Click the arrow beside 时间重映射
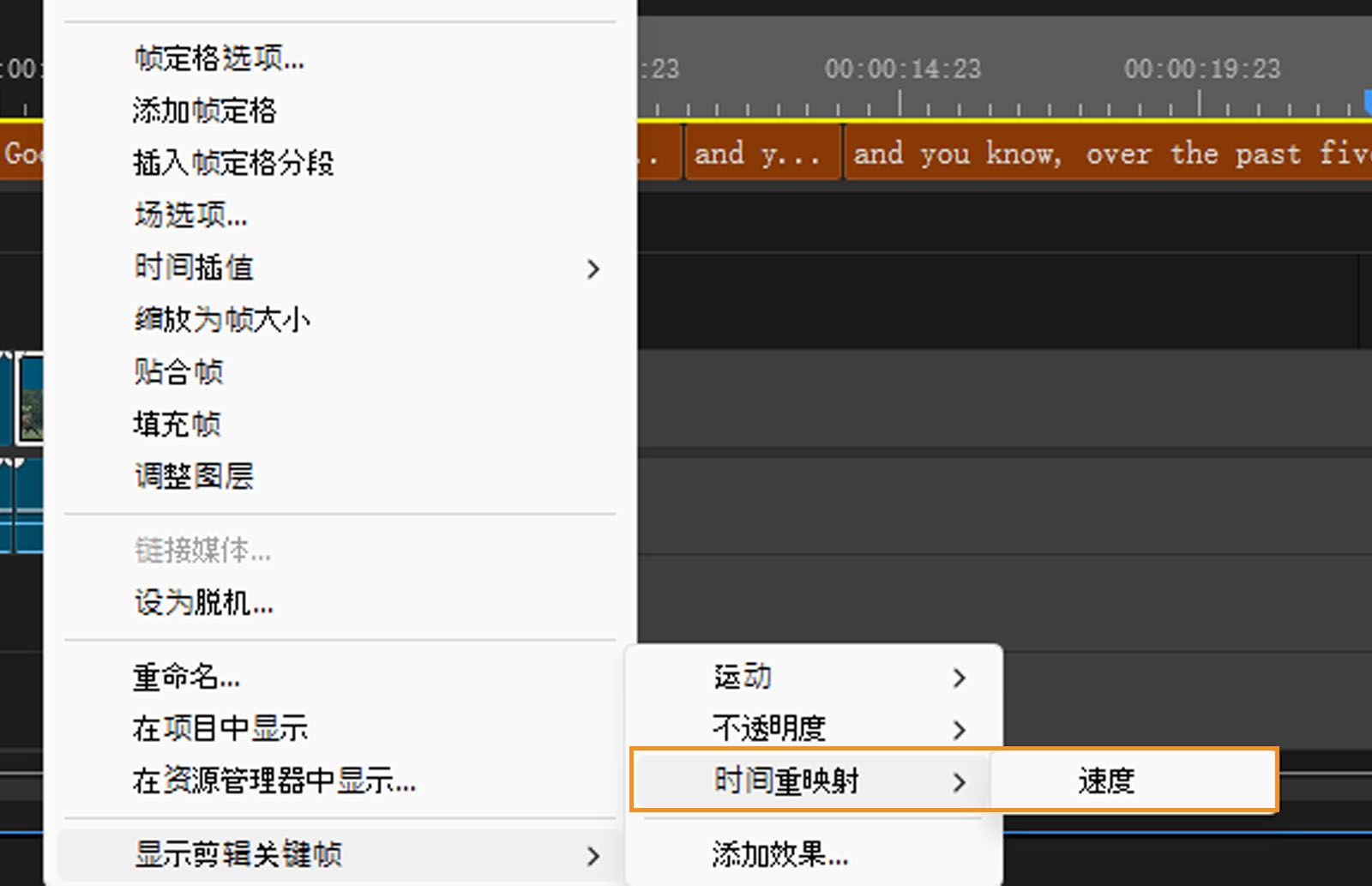The image size is (1372, 886). [960, 782]
